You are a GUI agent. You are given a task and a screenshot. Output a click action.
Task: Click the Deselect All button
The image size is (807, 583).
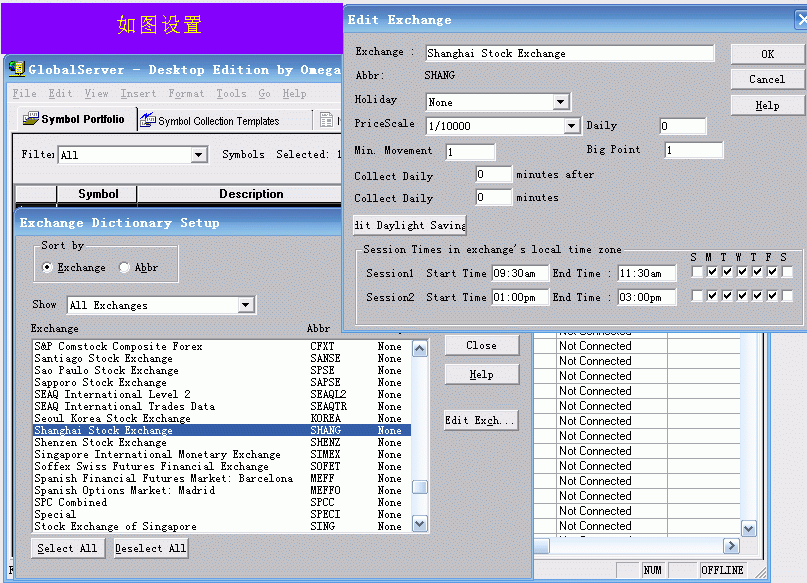(x=151, y=548)
